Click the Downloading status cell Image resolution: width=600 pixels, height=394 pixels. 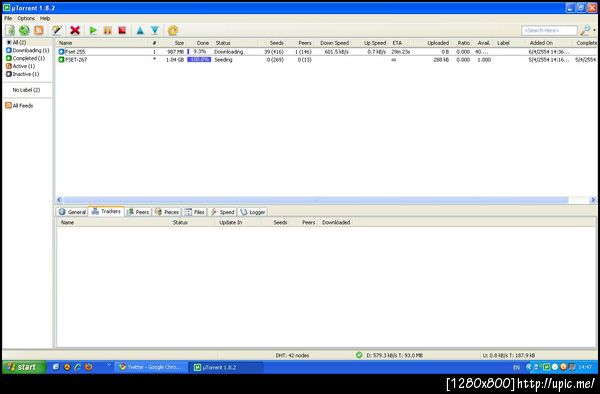pyautogui.click(x=228, y=52)
